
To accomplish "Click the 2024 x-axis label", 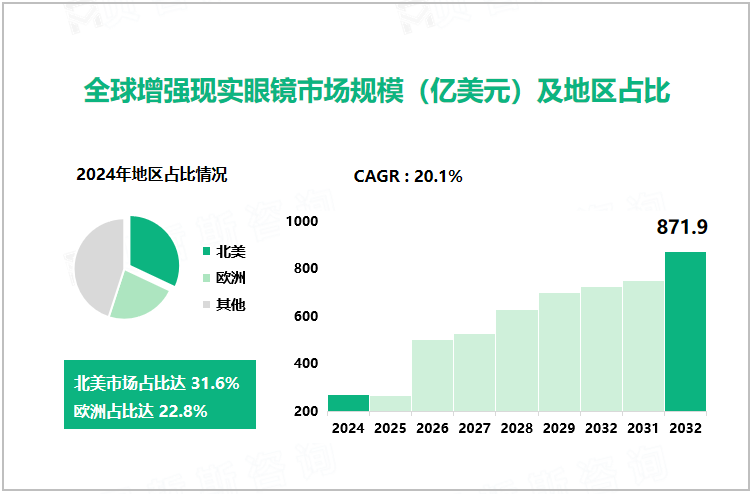I will pos(348,428).
